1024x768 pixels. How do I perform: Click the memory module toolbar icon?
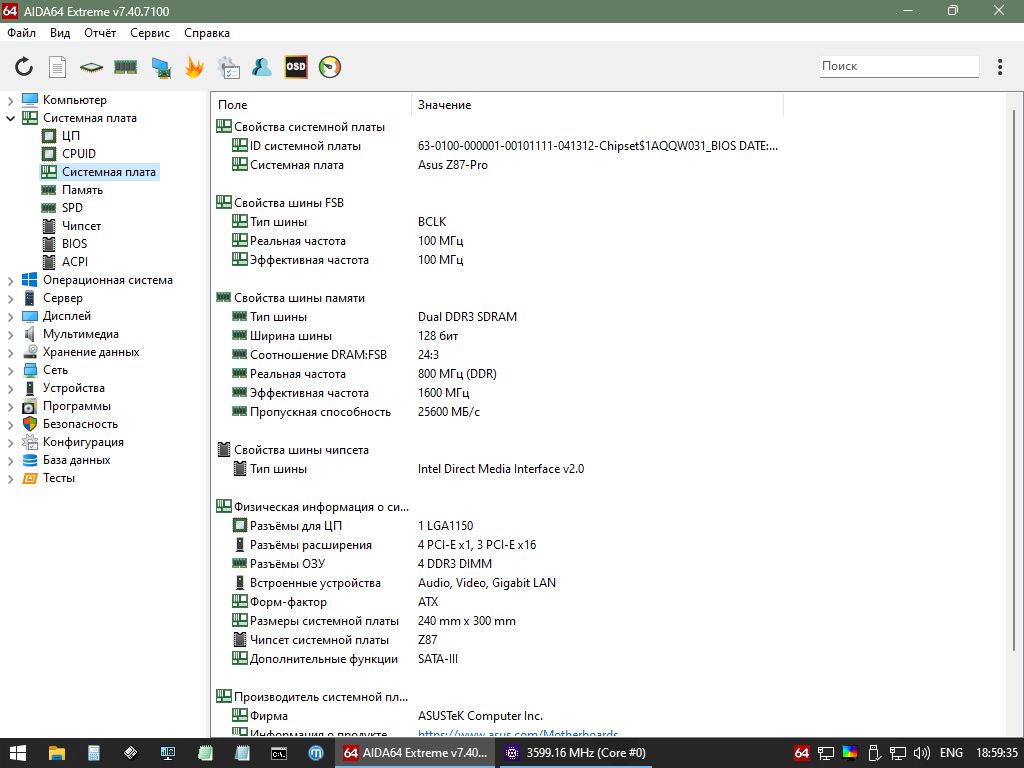125,67
